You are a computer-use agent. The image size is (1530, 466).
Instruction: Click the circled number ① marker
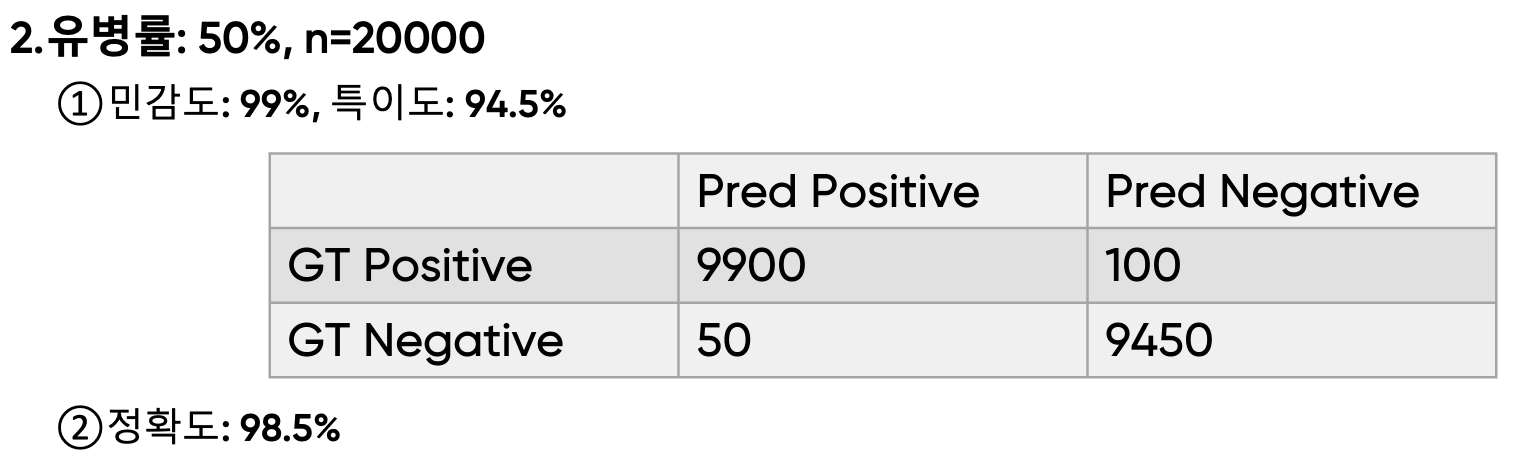point(81,104)
